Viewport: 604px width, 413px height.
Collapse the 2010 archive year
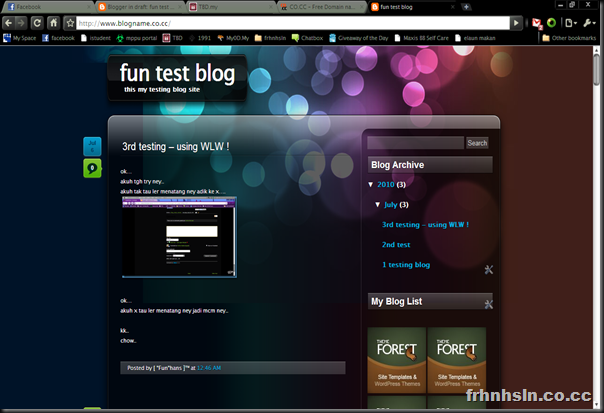point(371,185)
